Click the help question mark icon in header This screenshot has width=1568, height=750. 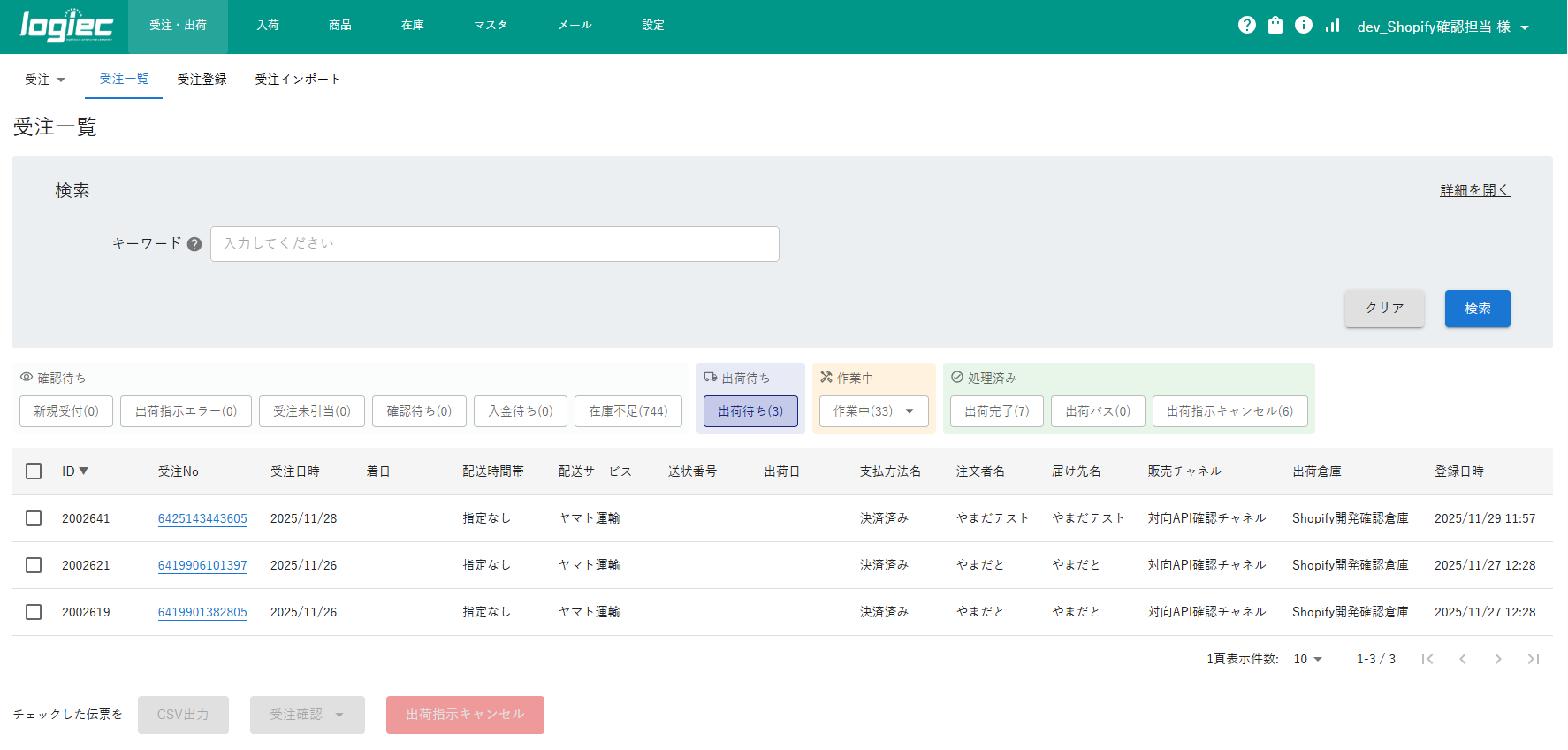[1246, 26]
